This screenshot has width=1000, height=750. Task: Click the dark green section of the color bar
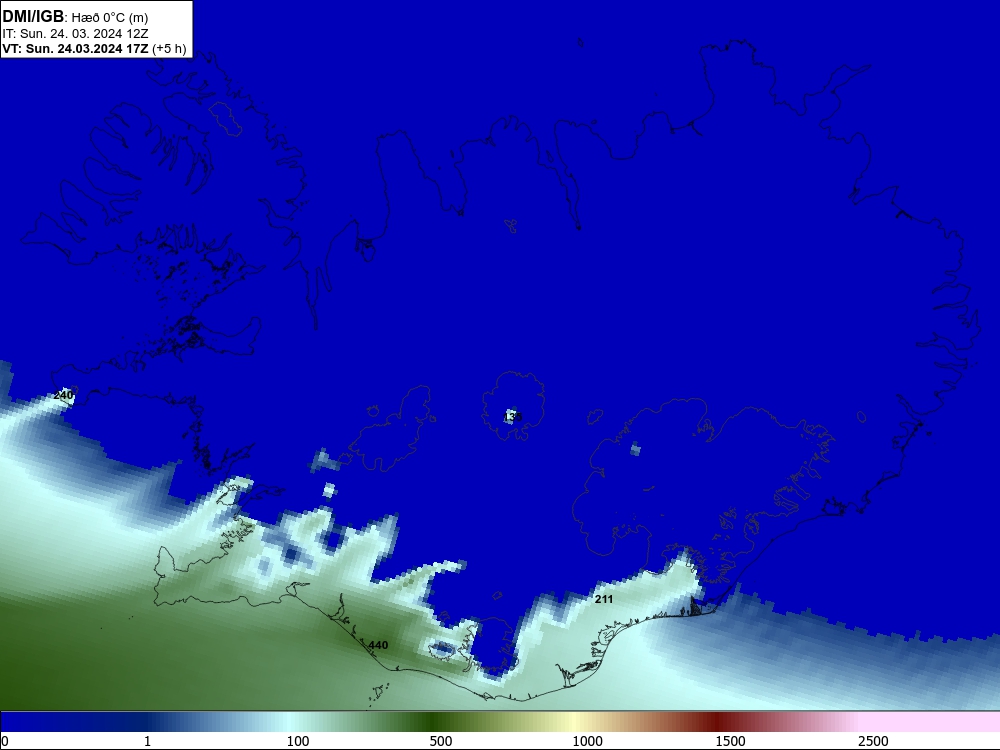click(434, 722)
